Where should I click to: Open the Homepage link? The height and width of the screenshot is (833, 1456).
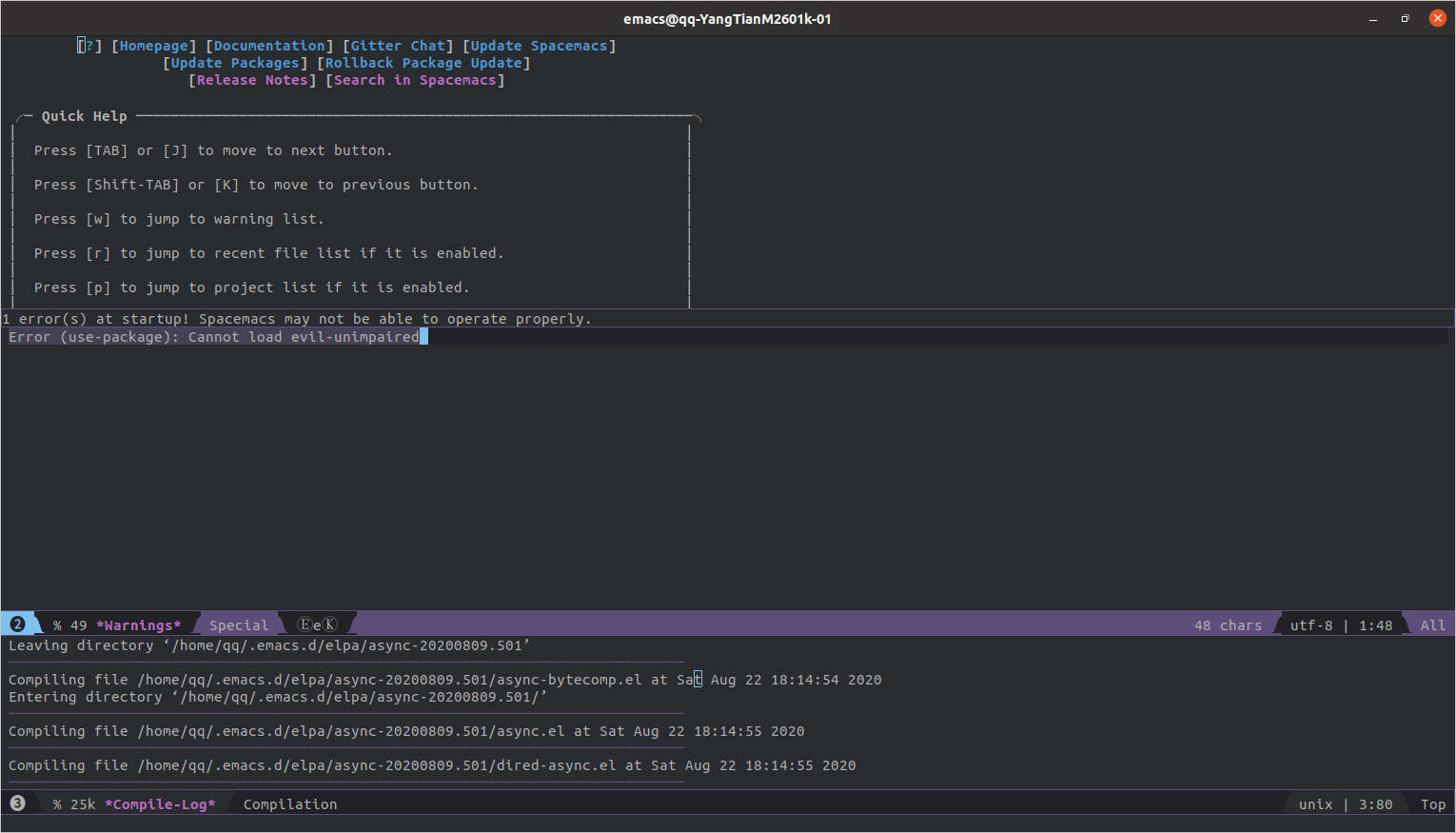click(154, 46)
